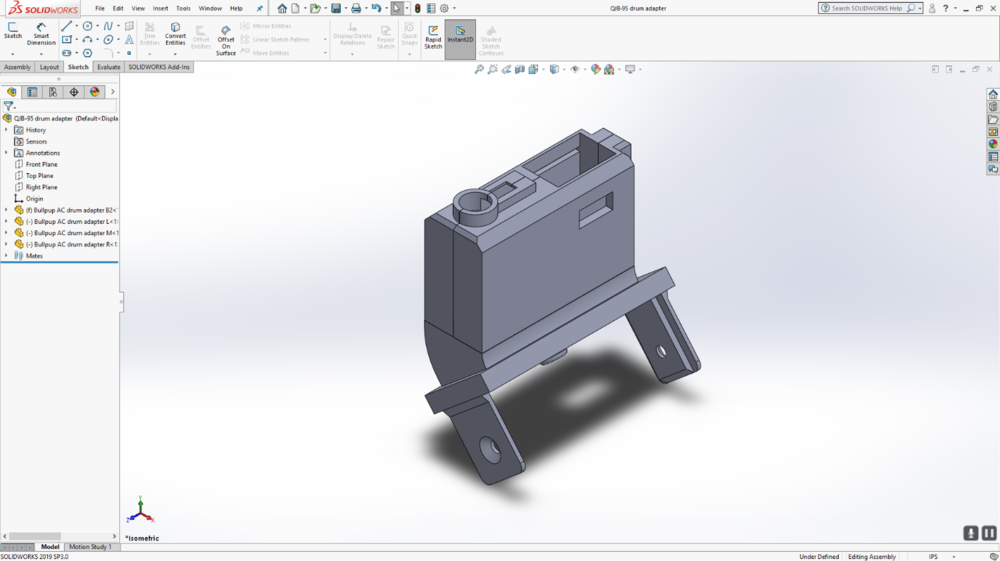Click the Save icon in the top toolbar
This screenshot has height=561, width=1000.
point(336,8)
